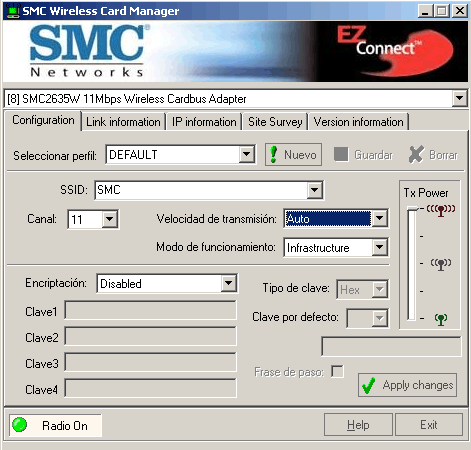Open the Velocidad de transmisión dropdown
Viewport: 471px width, 450px height.
tap(379, 219)
